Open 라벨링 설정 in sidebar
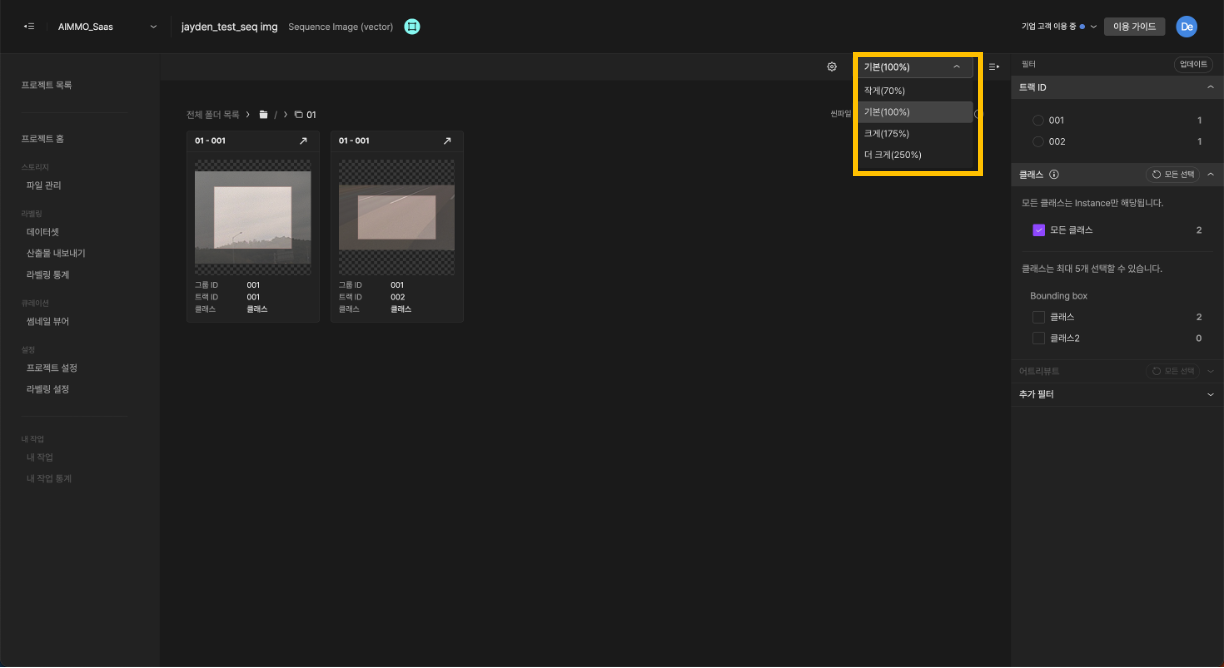 click(47, 390)
